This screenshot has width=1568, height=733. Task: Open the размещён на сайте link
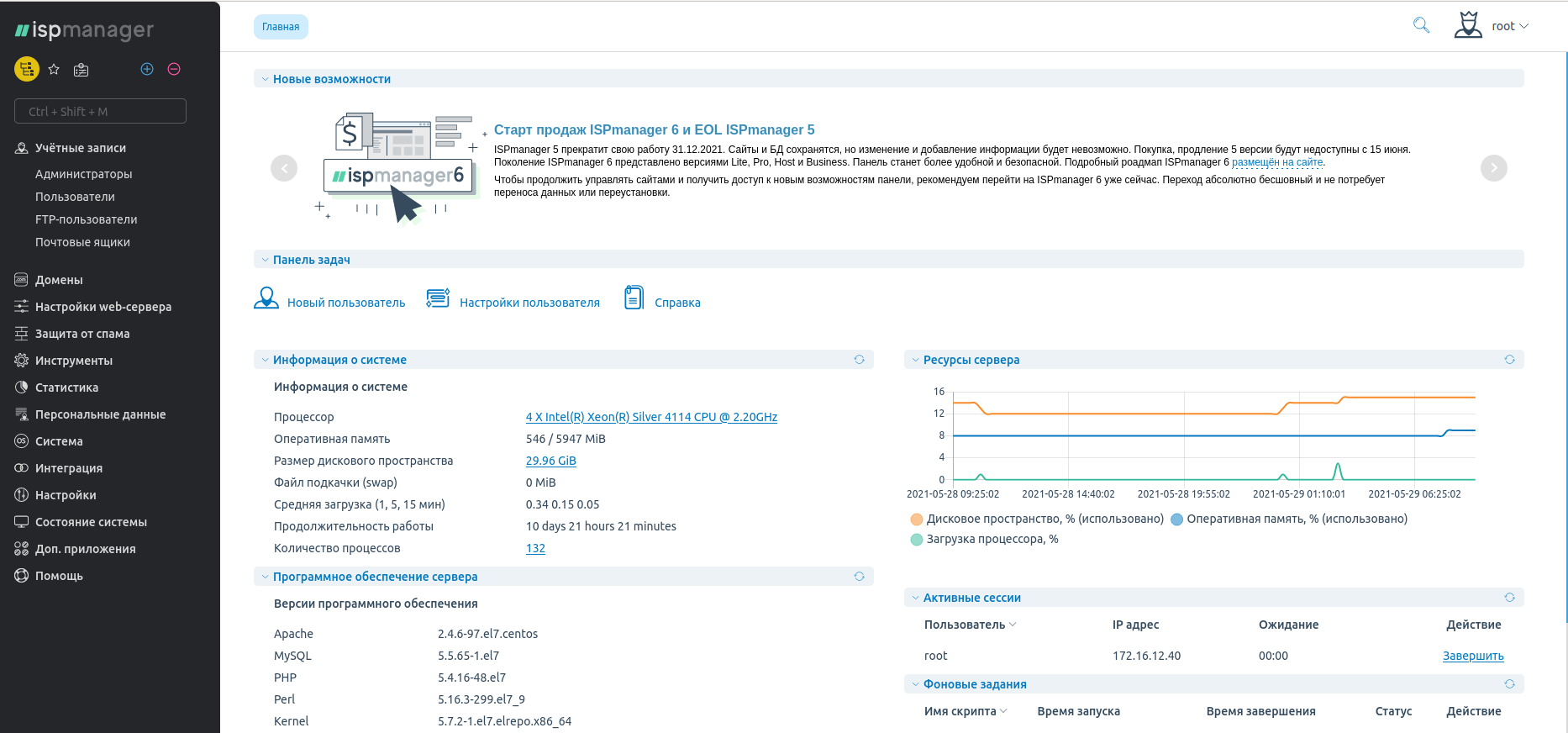[1277, 162]
